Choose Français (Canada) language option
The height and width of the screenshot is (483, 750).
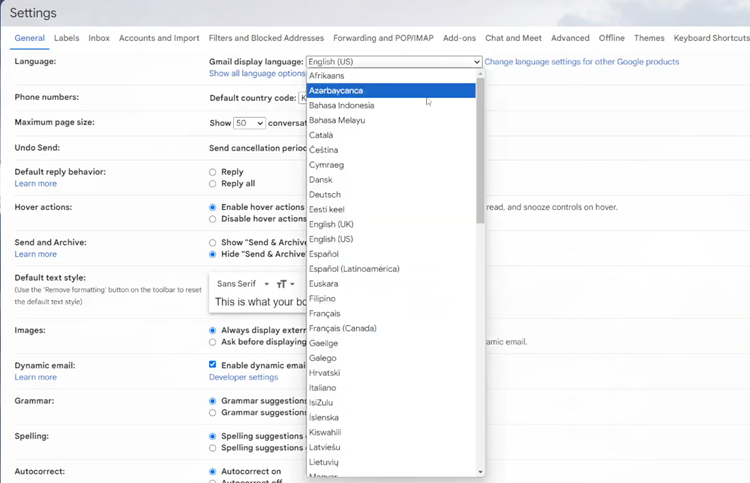pos(391,328)
